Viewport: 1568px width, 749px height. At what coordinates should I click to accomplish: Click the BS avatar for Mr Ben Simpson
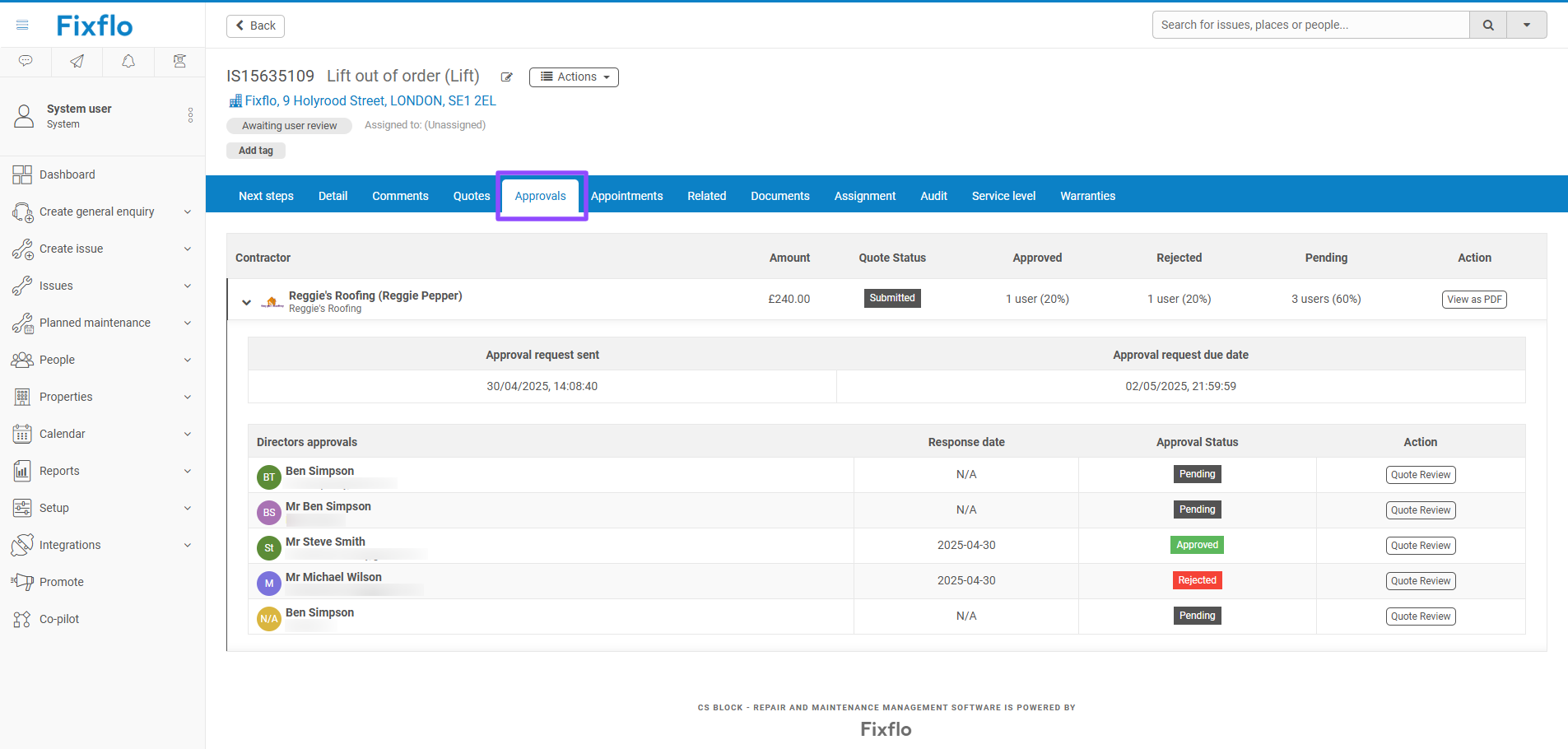tap(269, 513)
